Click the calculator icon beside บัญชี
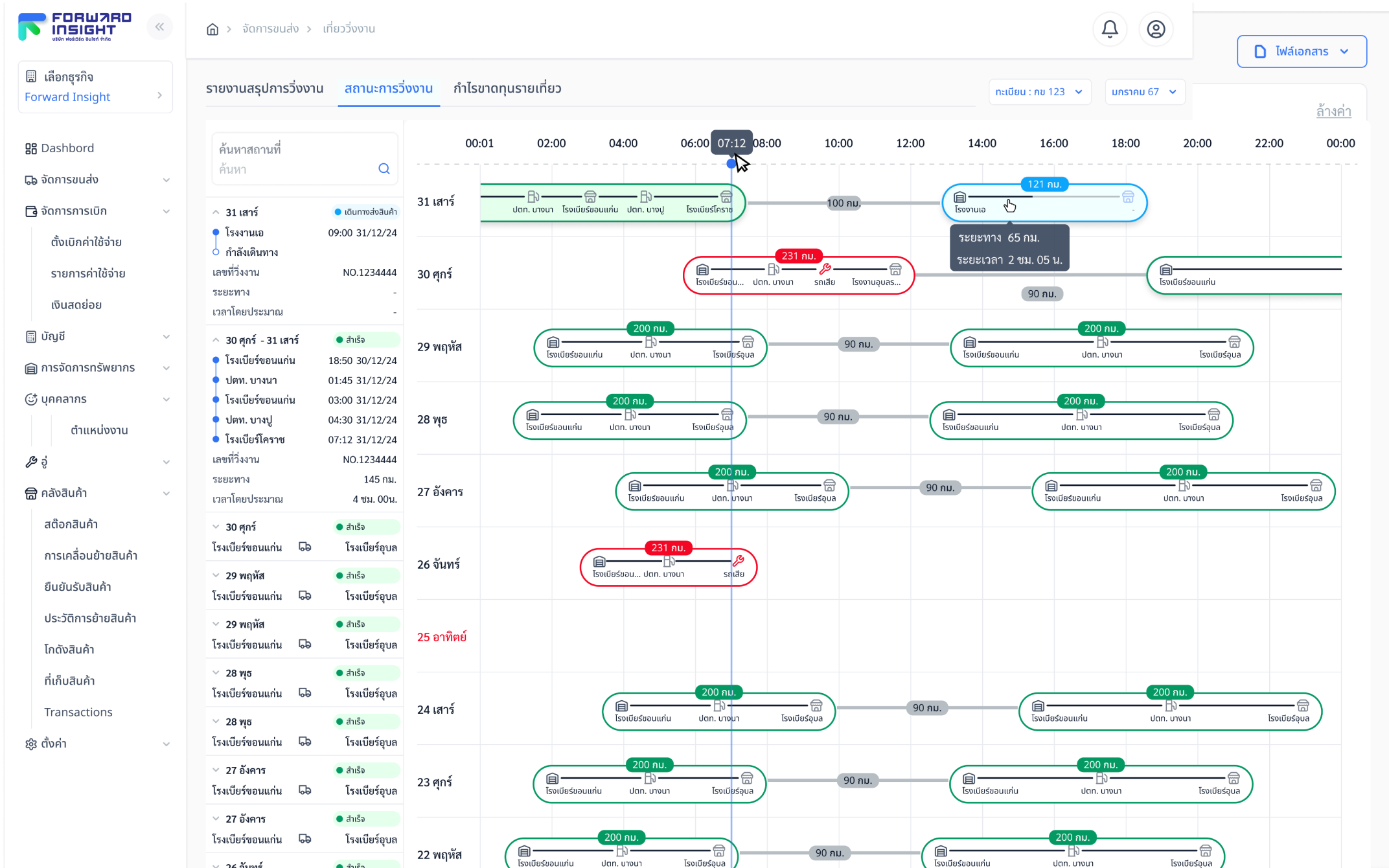The width and height of the screenshot is (1389, 868). 30,337
